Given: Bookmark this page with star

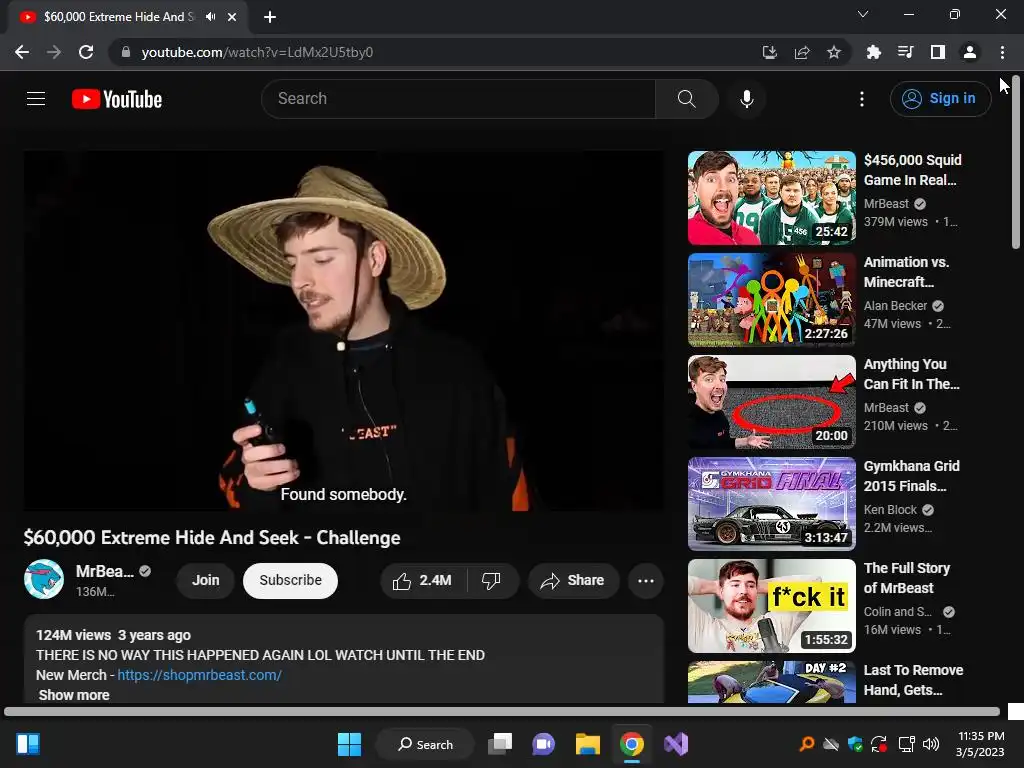Looking at the screenshot, I should (x=834, y=52).
